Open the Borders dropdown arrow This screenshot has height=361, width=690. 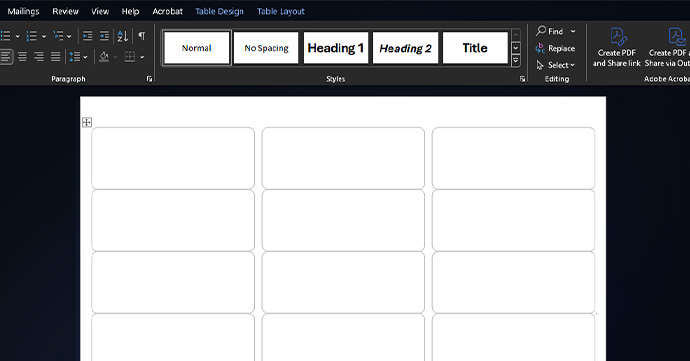tap(142, 57)
